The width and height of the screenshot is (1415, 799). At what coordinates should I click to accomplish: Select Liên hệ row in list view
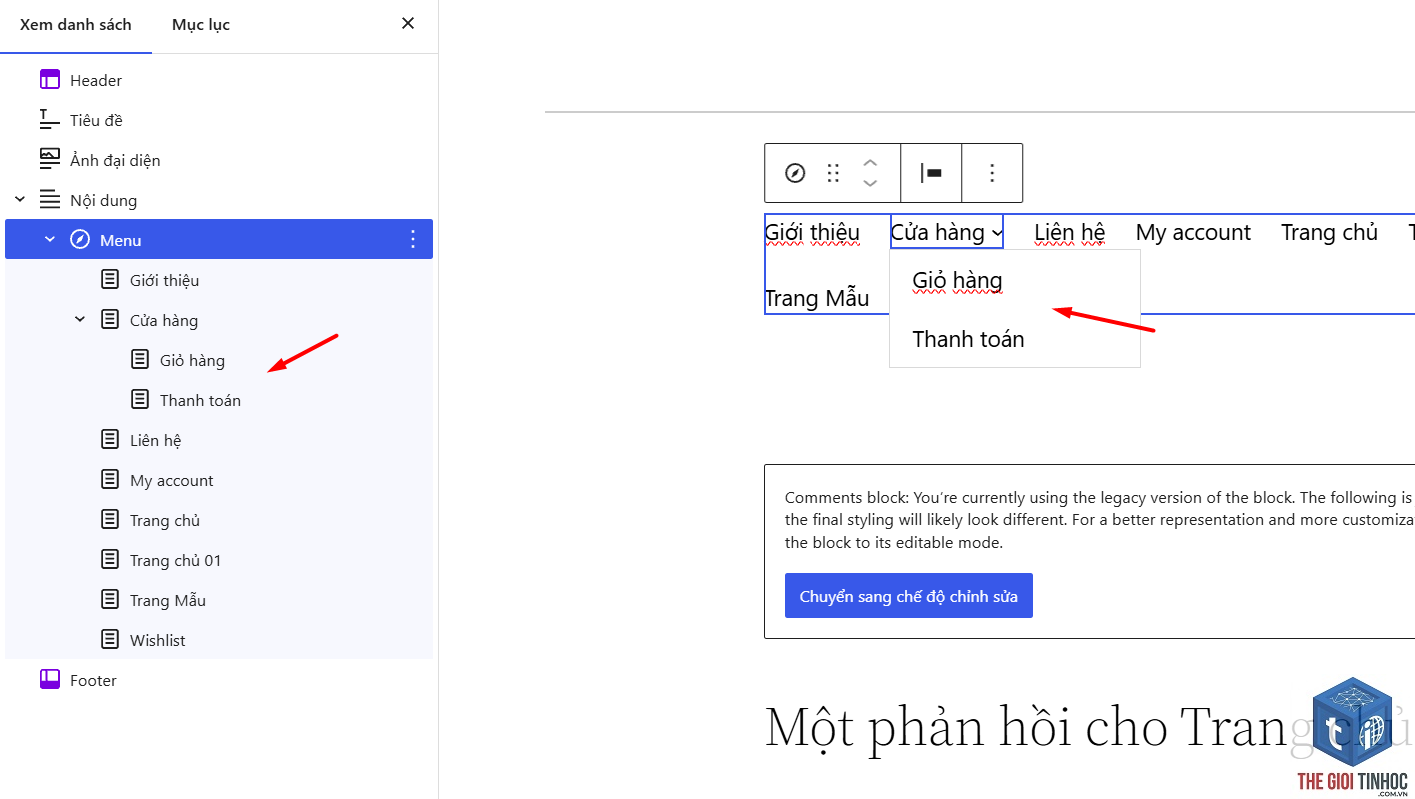(x=219, y=440)
